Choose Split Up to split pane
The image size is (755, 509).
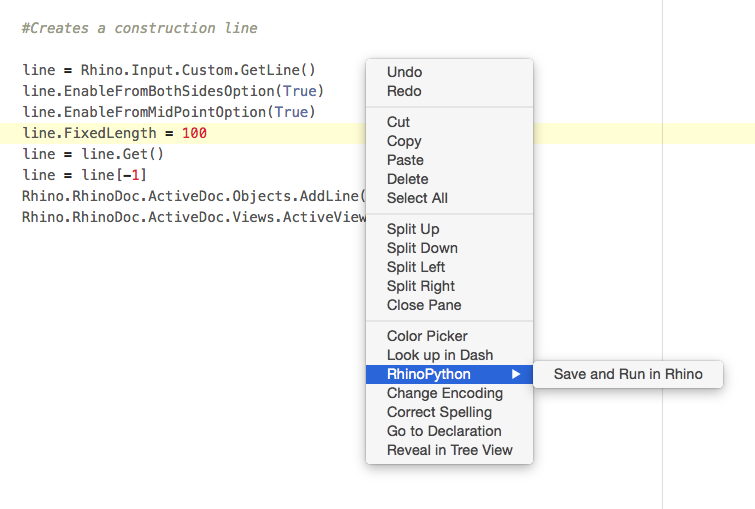[449, 229]
